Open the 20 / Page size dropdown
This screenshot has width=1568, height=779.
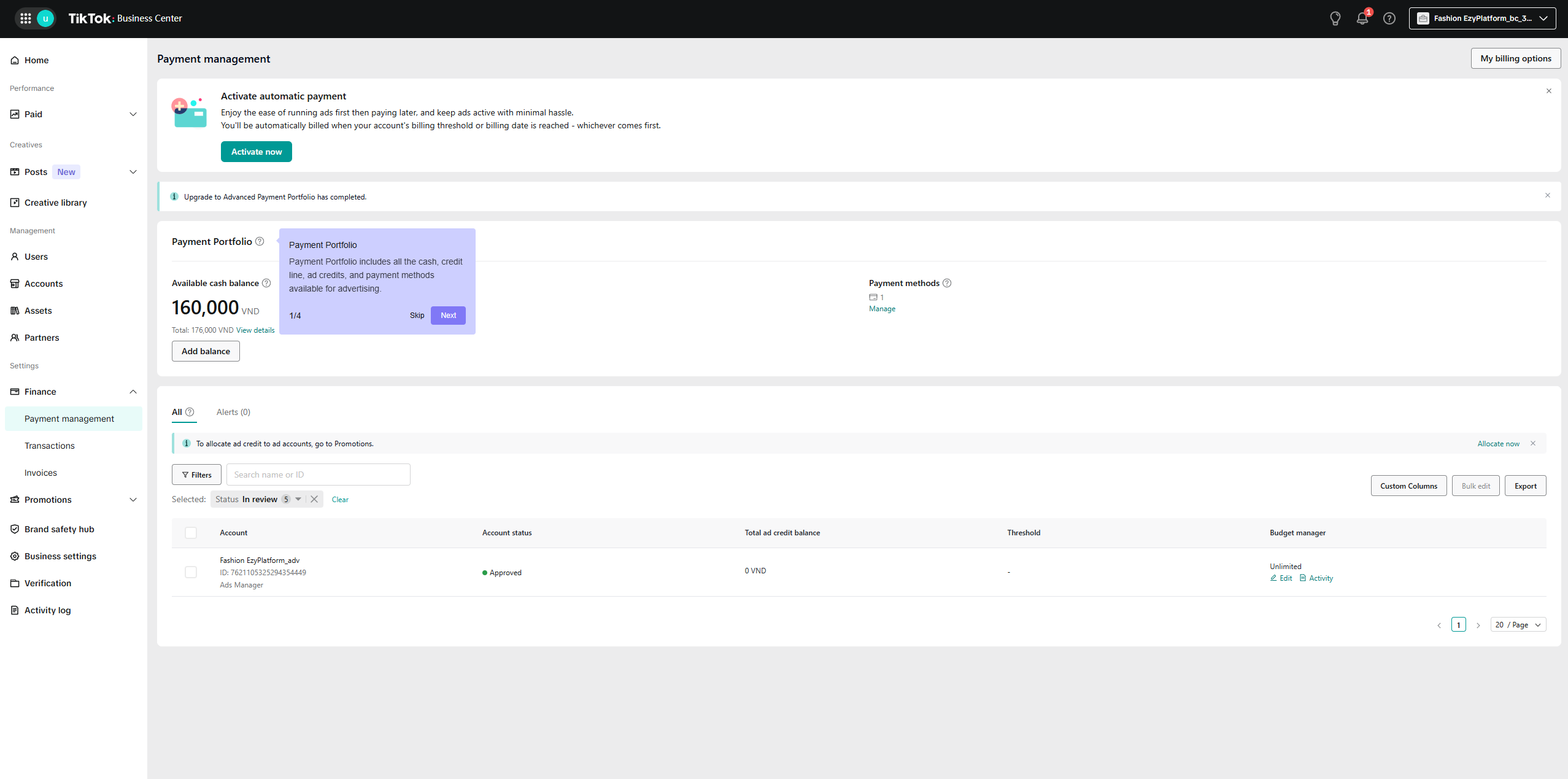tap(1518, 625)
